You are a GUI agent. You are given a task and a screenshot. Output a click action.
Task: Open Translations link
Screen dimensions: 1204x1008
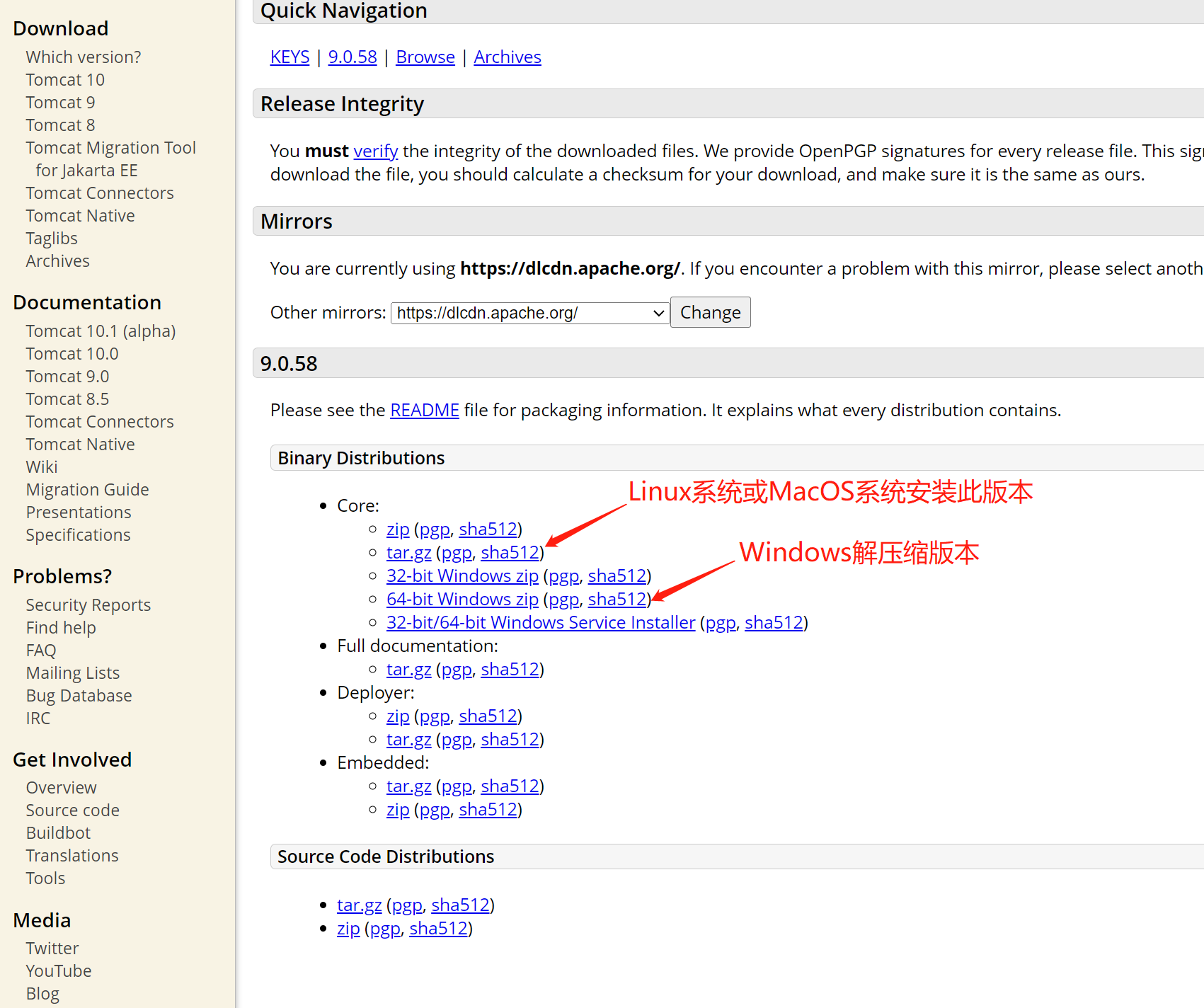click(x=72, y=856)
